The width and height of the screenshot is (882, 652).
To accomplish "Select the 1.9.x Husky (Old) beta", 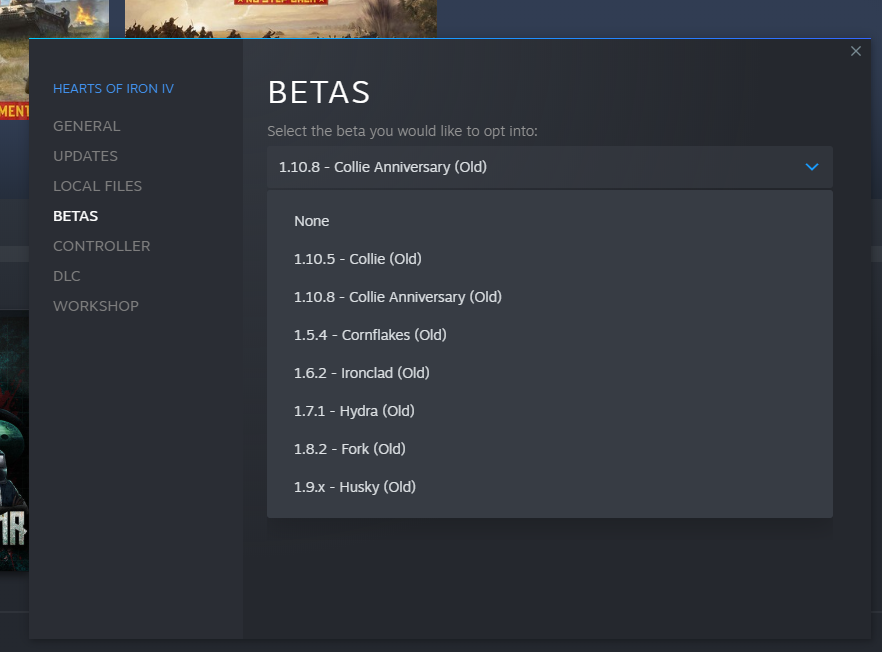I will [x=353, y=486].
